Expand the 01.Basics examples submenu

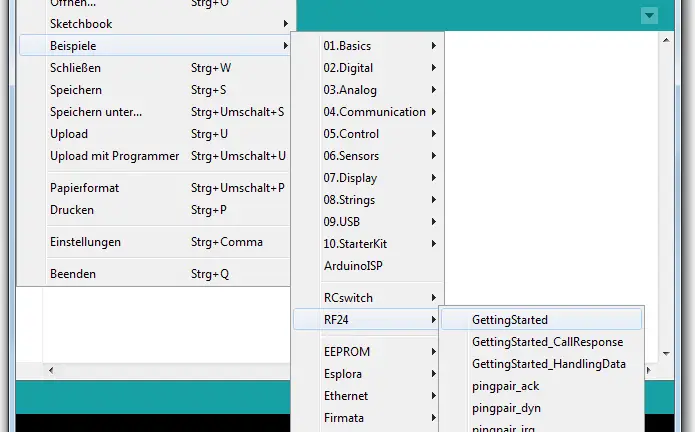tap(368, 46)
